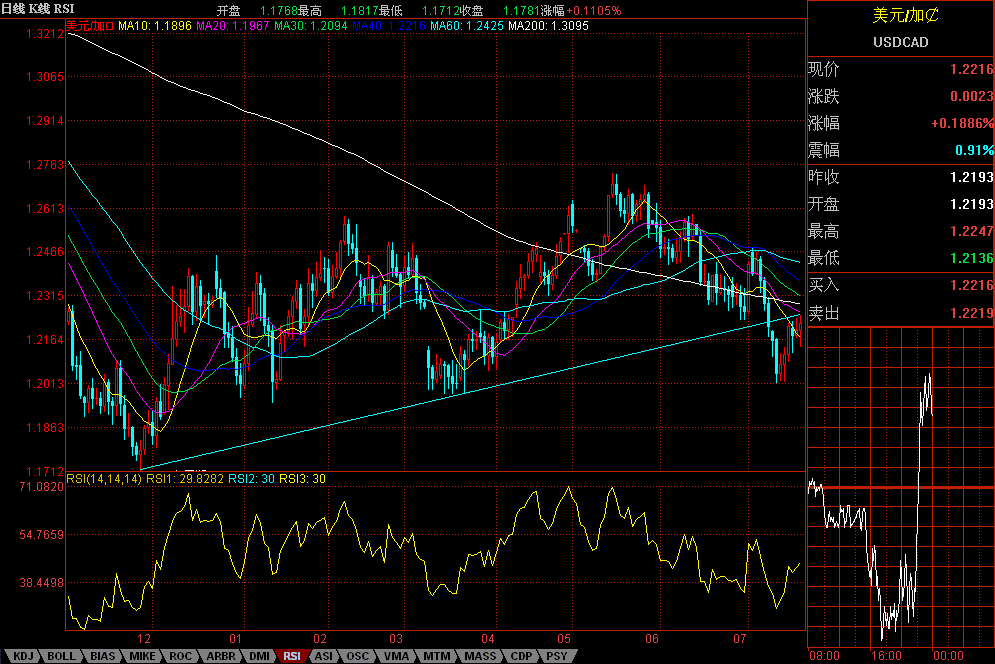Click the MA10: 1.1896 legend label
The image size is (995, 664).
click(x=155, y=26)
